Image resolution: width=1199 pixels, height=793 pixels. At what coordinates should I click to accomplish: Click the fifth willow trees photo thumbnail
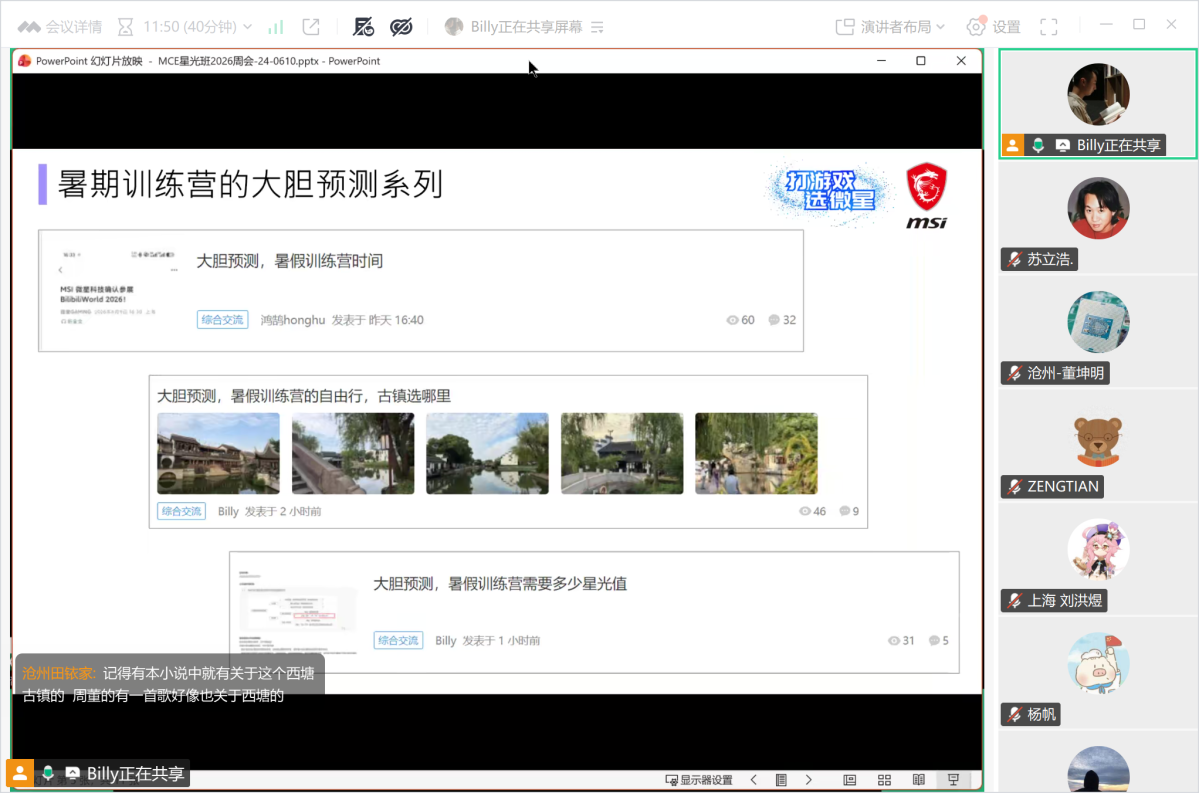[756, 453]
